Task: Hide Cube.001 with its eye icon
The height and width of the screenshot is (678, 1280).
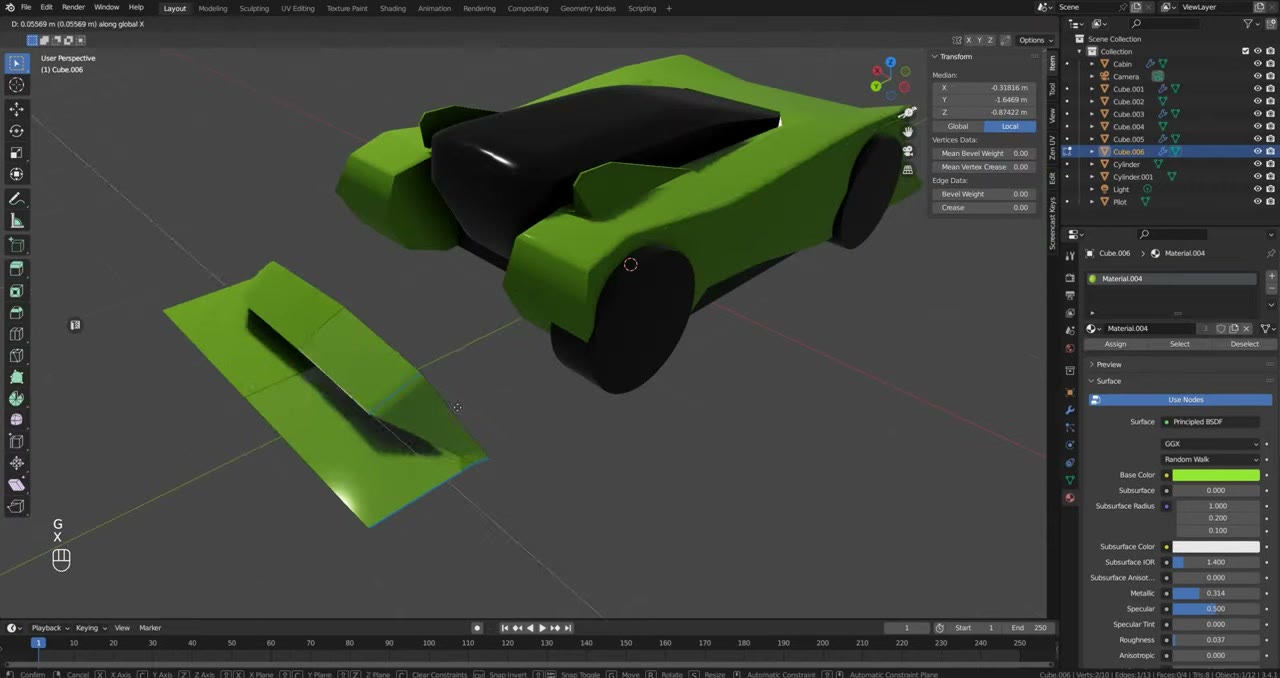Action: (x=1257, y=89)
